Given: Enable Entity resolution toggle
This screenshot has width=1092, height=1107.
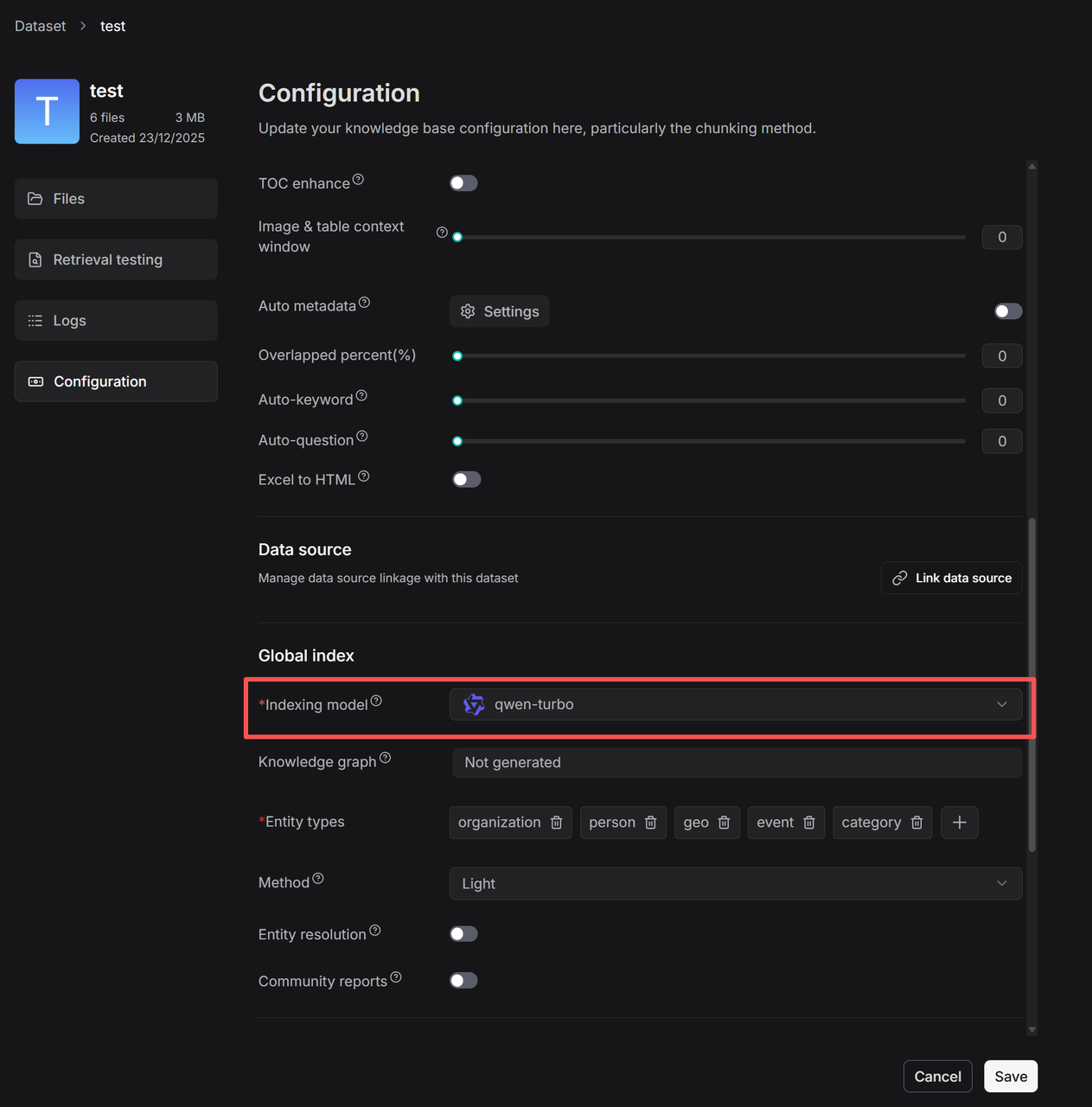Looking at the screenshot, I should click(x=463, y=934).
